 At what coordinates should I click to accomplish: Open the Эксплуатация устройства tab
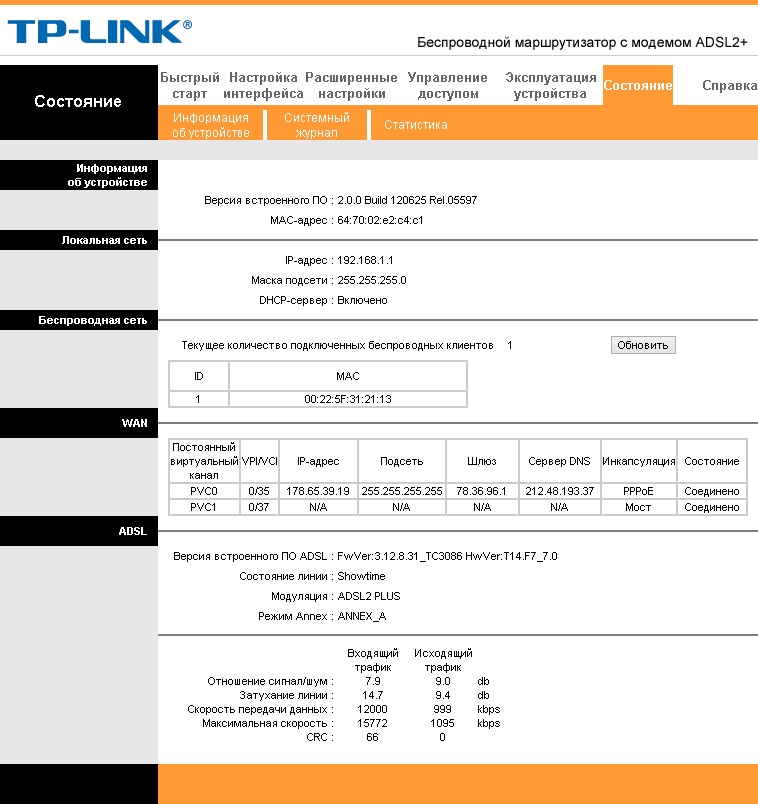pos(551,86)
